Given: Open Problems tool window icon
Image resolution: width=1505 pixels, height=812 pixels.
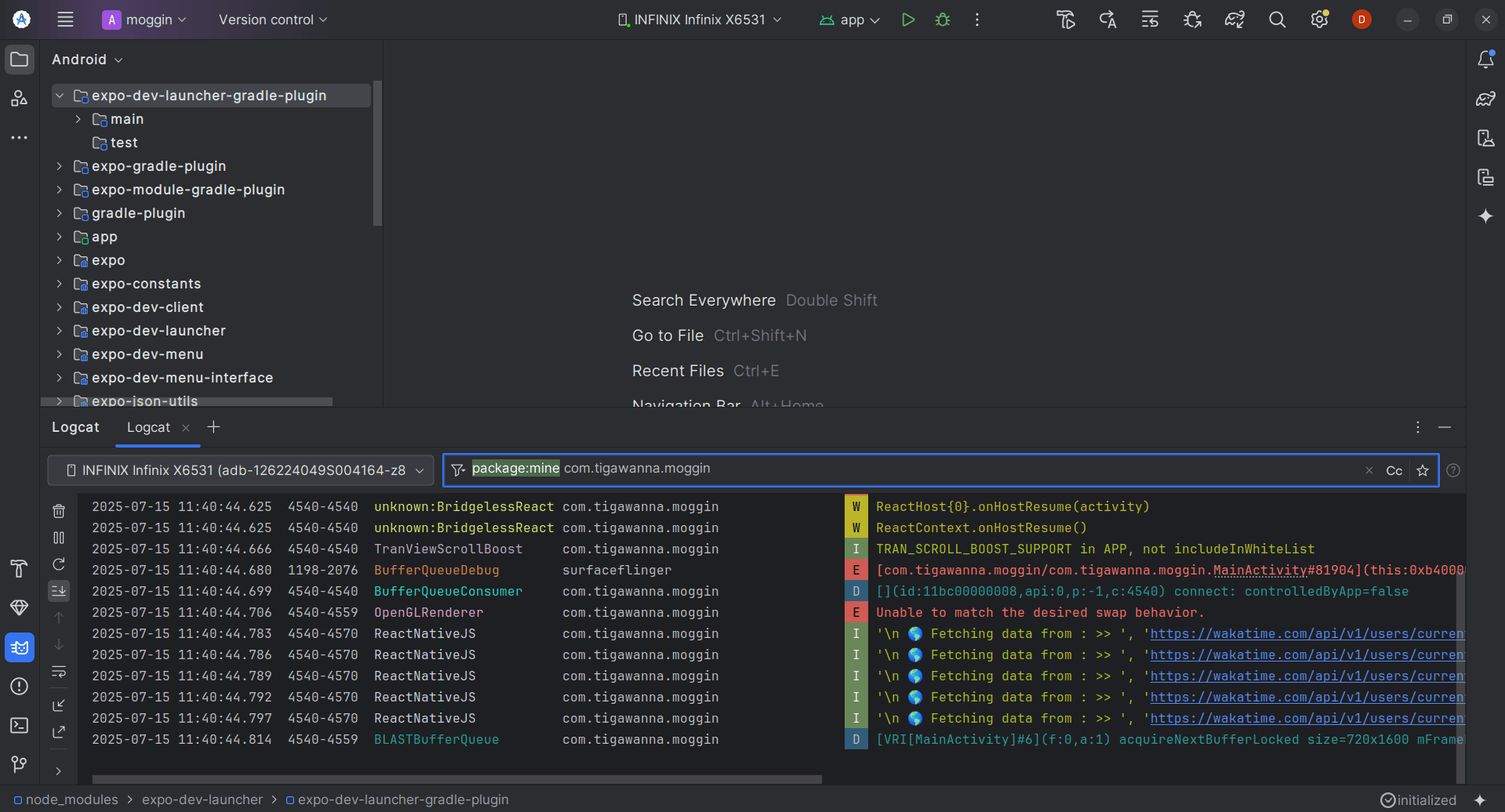Looking at the screenshot, I should tap(20, 686).
